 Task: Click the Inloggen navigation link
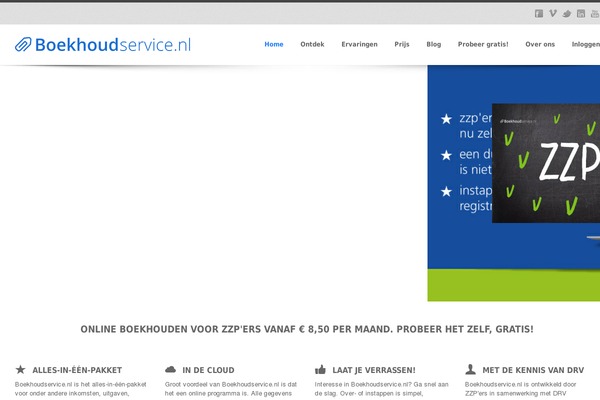(x=585, y=44)
